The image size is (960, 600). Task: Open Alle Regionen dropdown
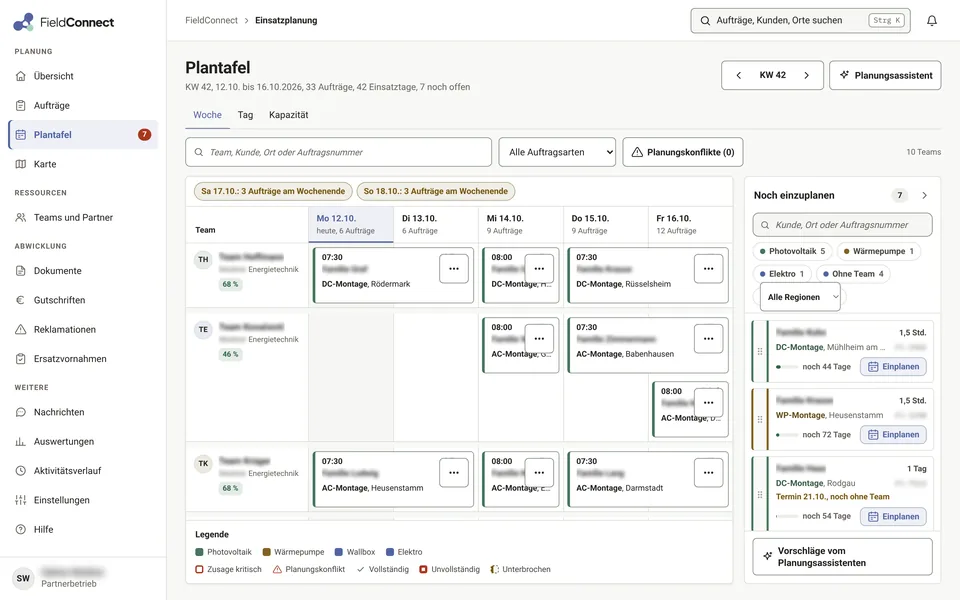click(800, 297)
